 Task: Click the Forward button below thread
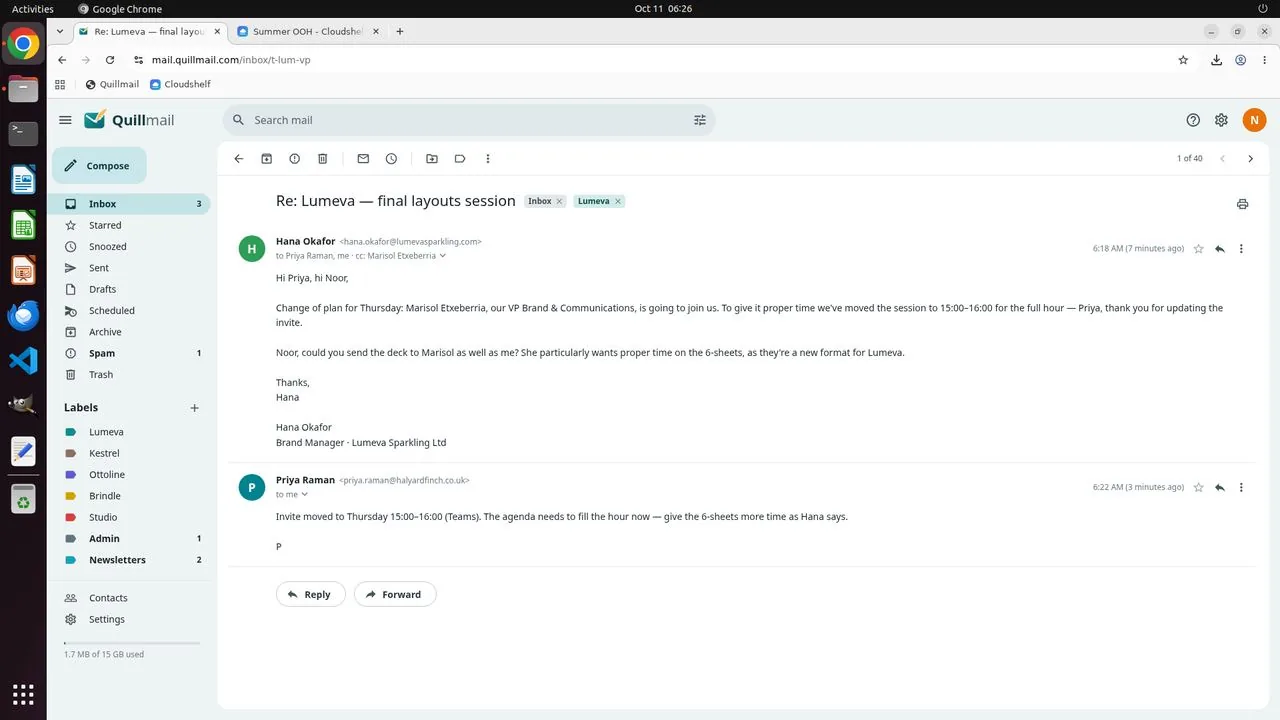395,594
